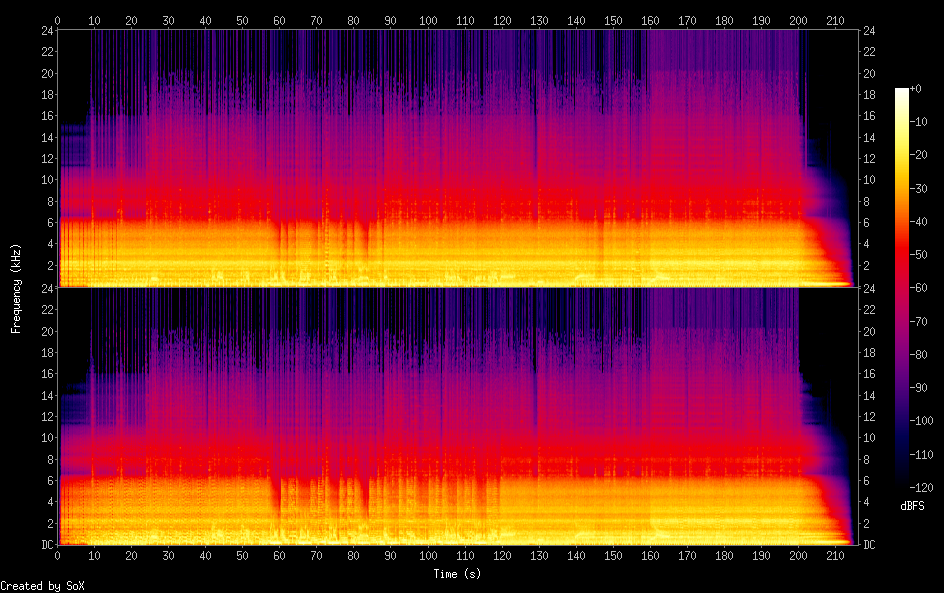The height and width of the screenshot is (593, 944).
Task: Select the "-20" color scale label
Action: [918, 155]
